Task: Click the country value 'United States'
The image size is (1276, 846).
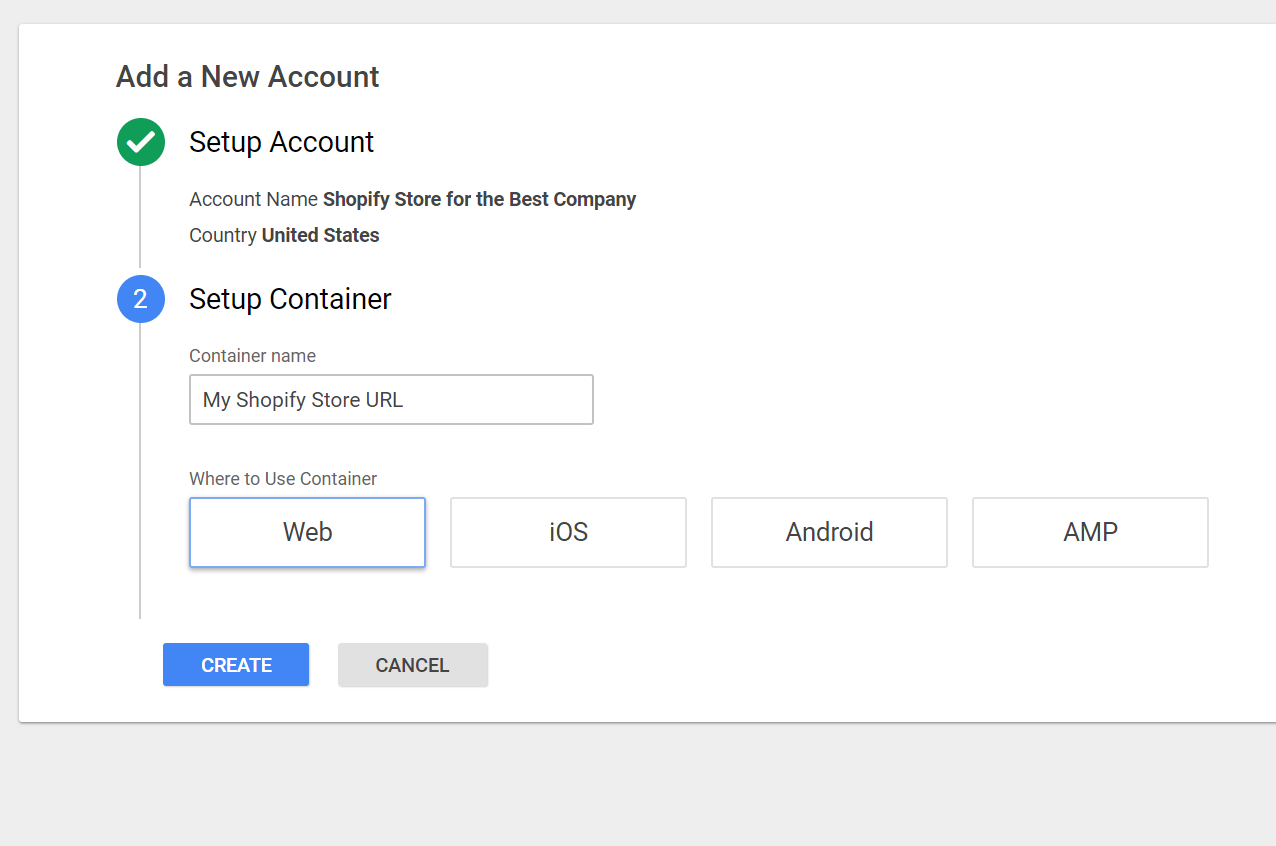Action: tap(320, 235)
